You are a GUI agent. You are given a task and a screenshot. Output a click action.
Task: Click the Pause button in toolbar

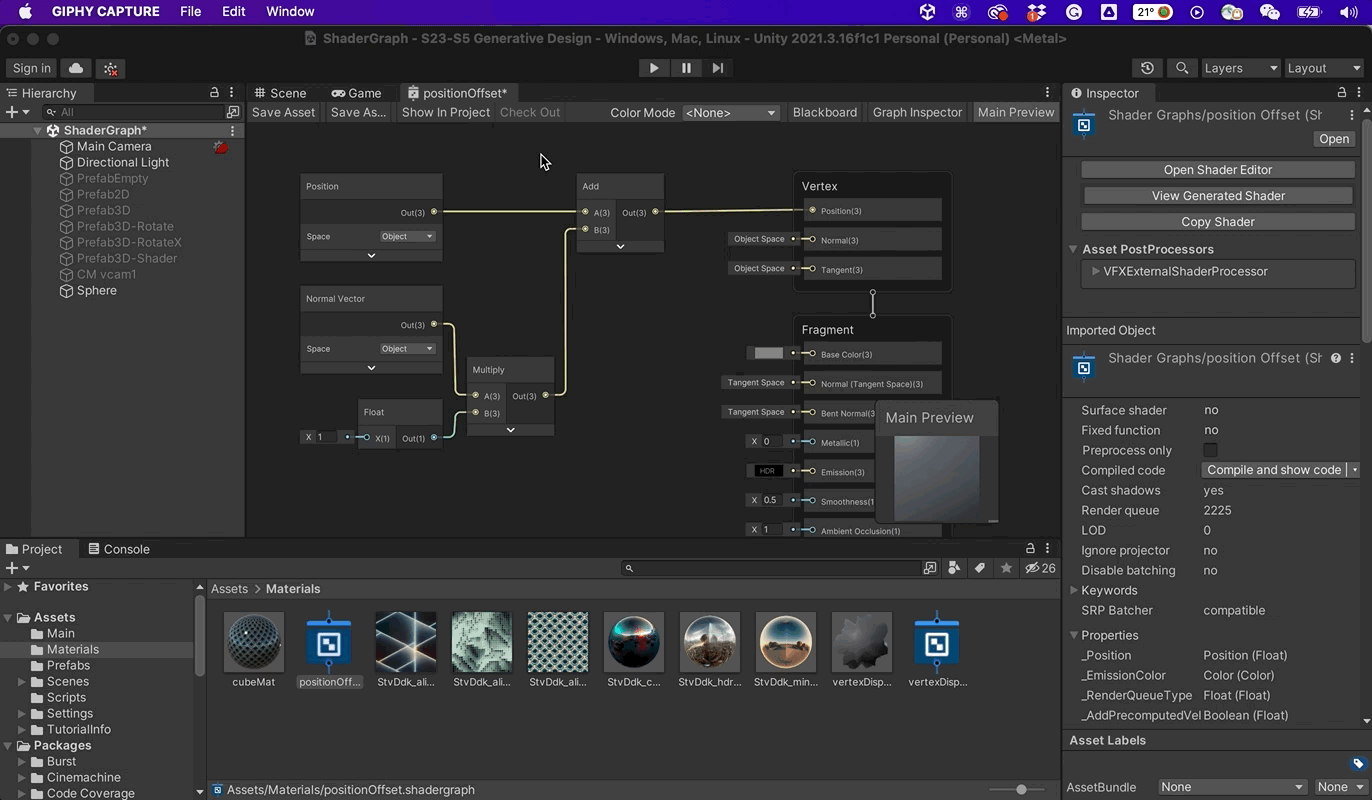(686, 68)
